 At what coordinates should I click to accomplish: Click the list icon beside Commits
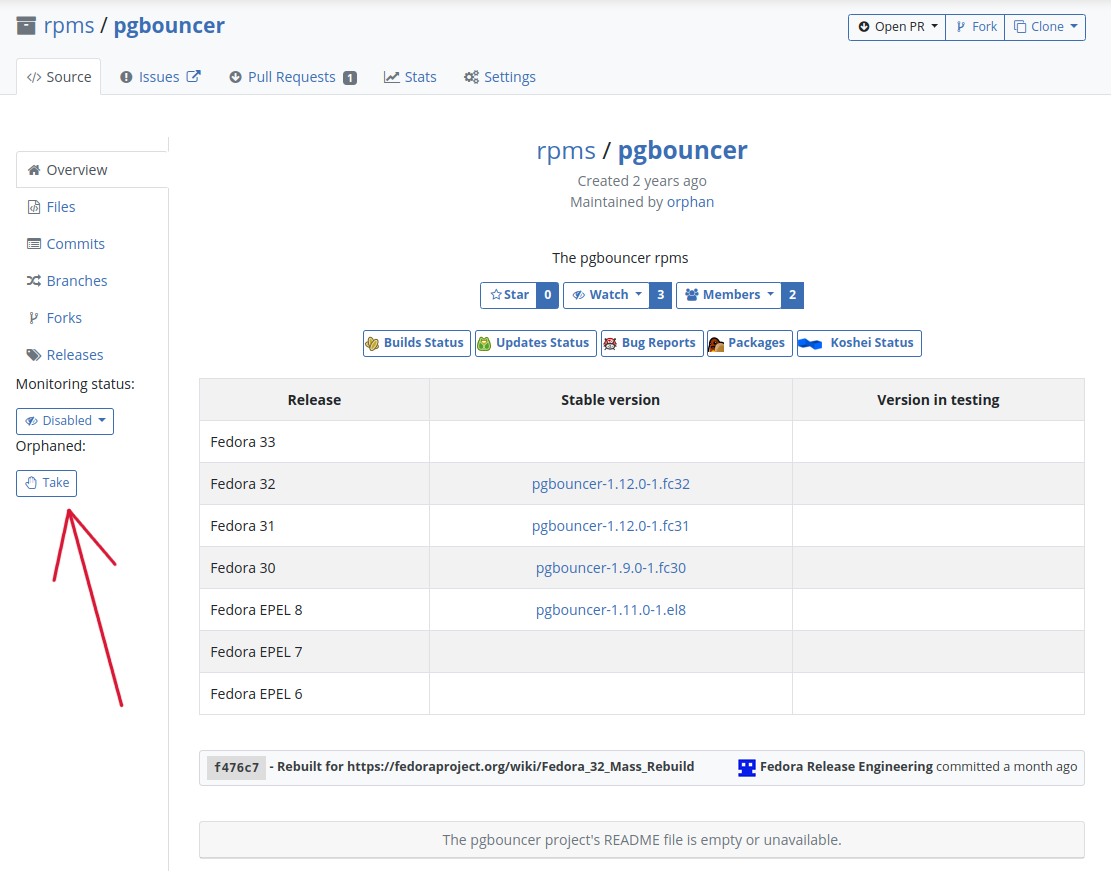33,244
